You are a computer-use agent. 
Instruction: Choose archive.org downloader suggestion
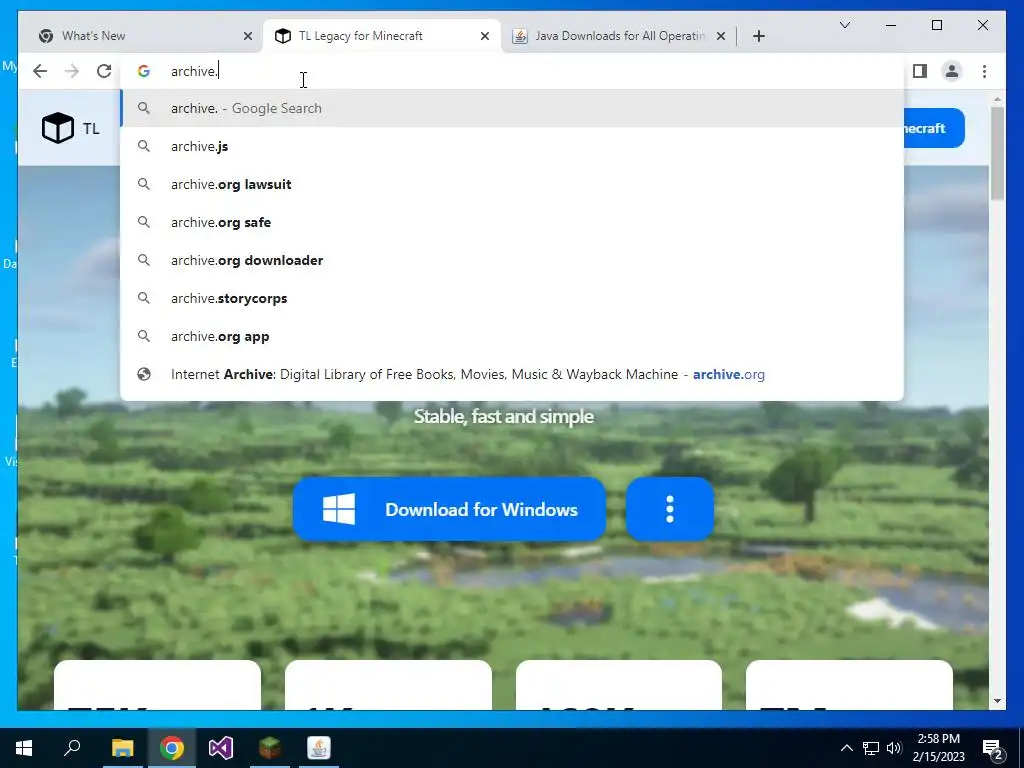click(x=513, y=260)
